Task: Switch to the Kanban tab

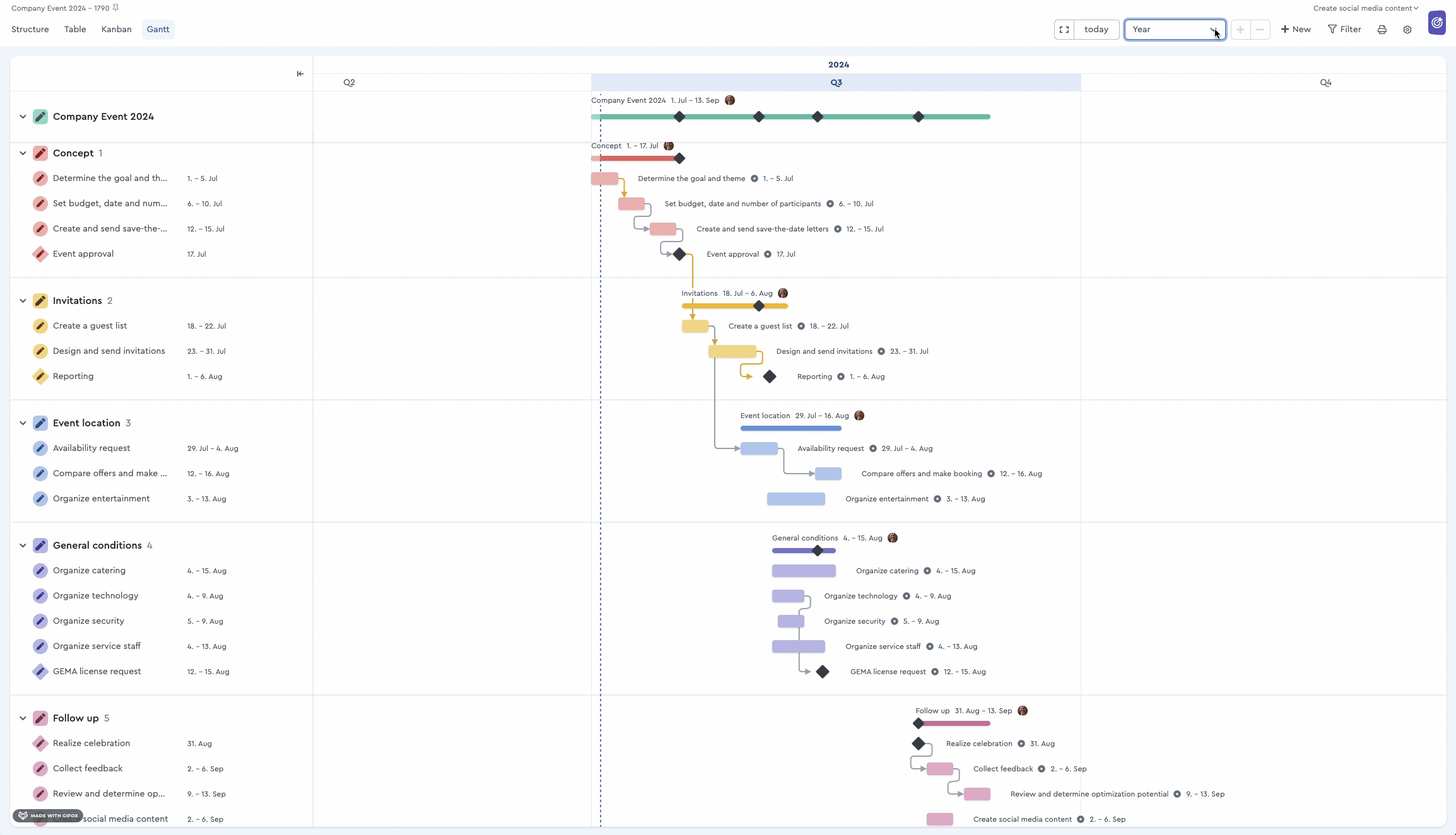Action: [x=116, y=29]
